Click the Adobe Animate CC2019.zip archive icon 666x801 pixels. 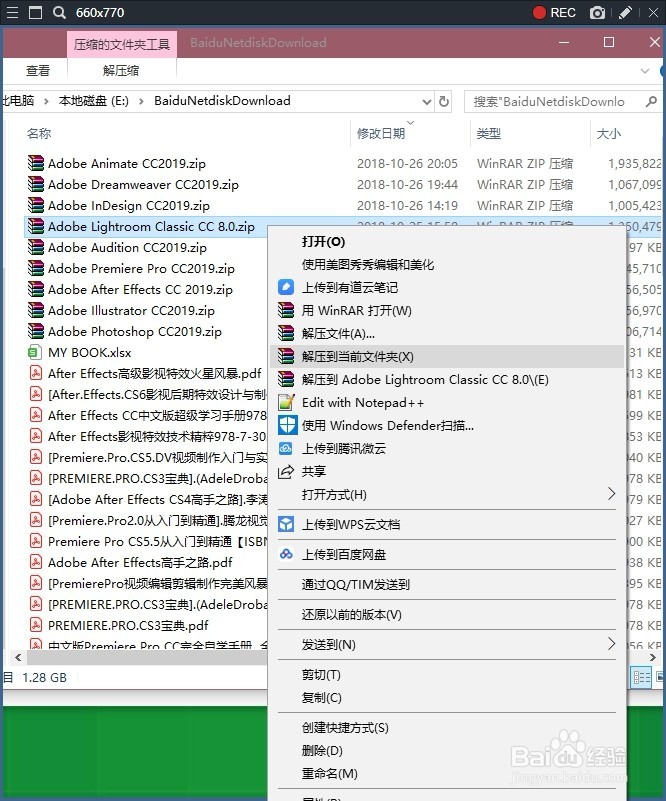click(x=36, y=163)
